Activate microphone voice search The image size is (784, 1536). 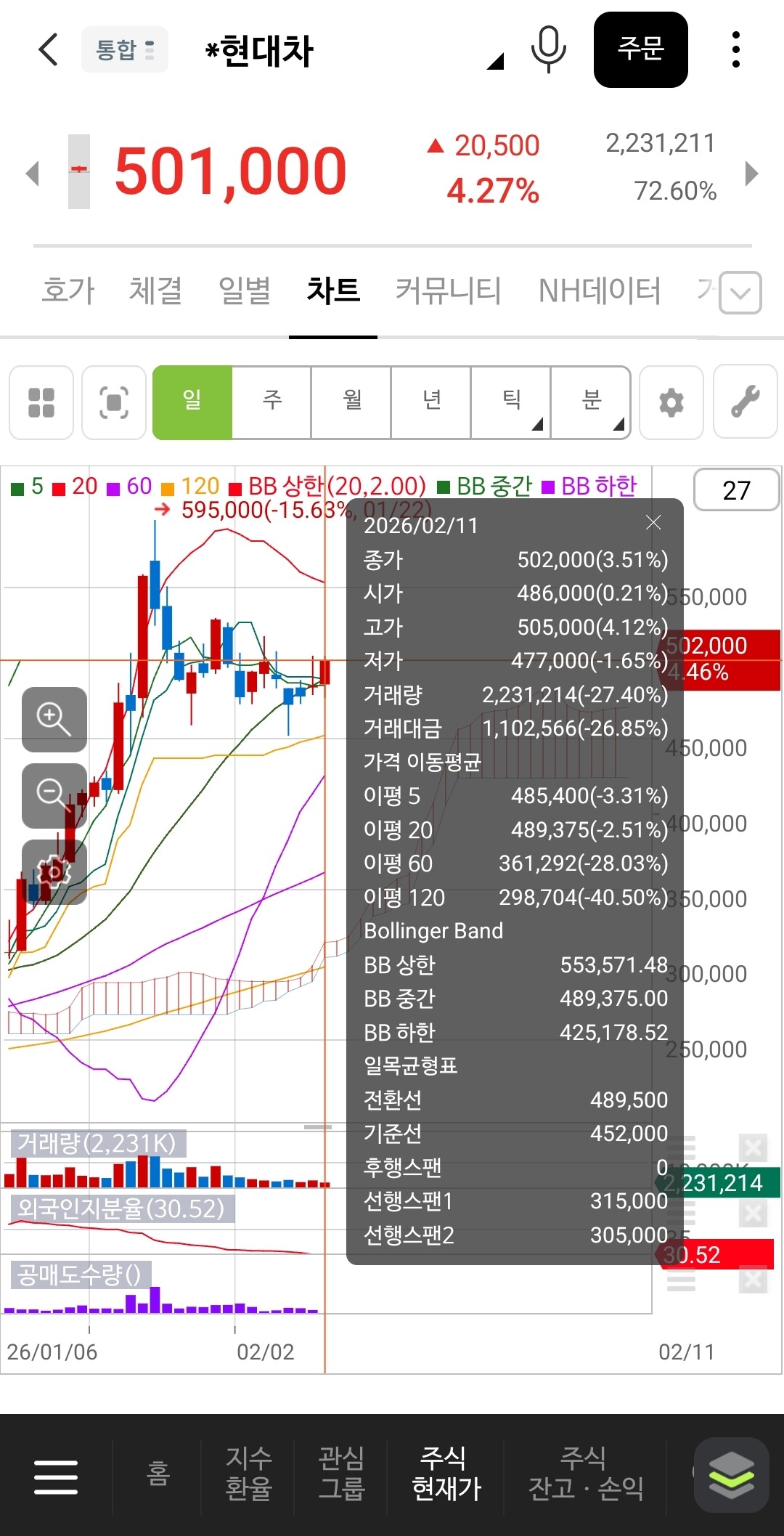pyautogui.click(x=549, y=49)
